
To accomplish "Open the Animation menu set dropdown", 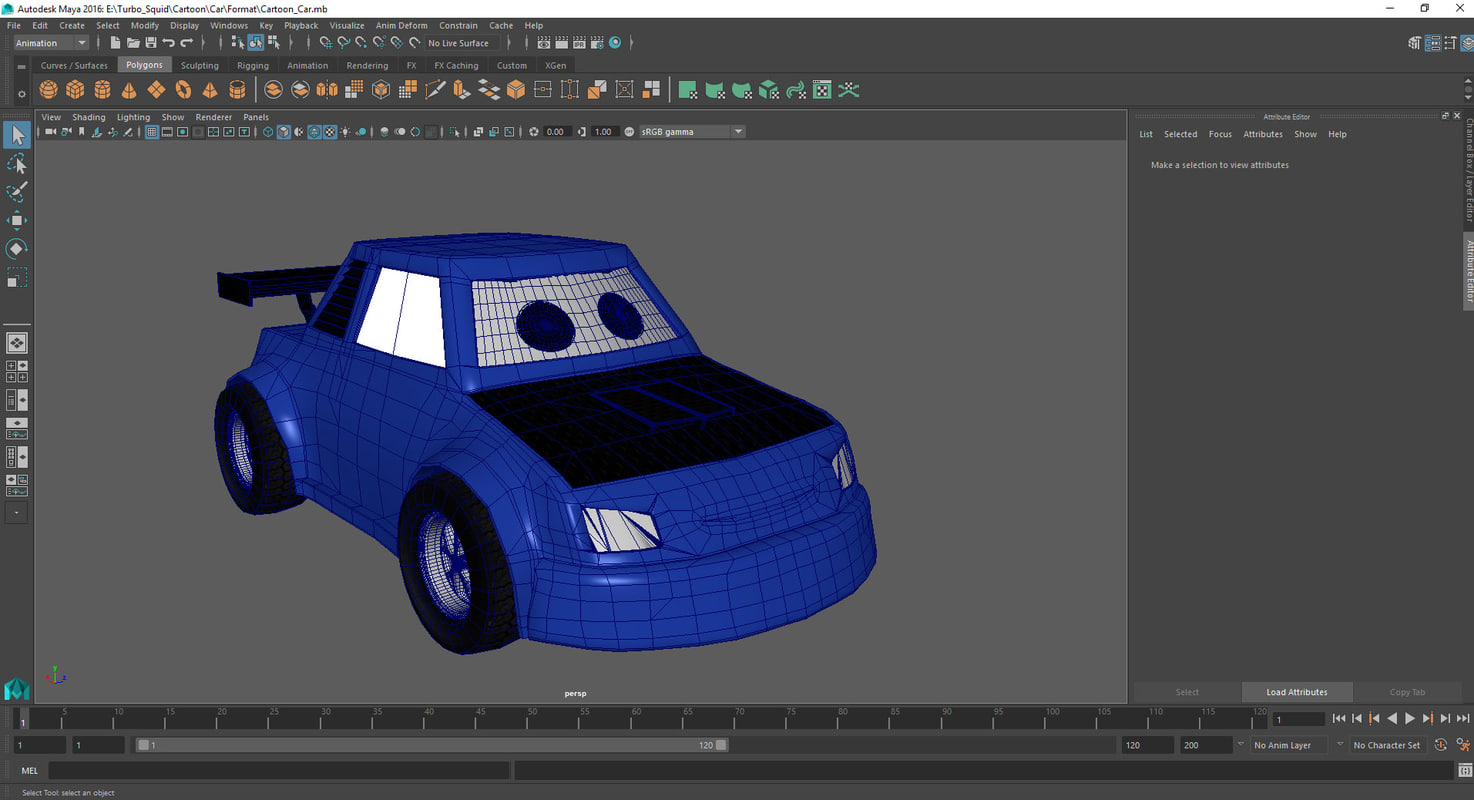I will click(x=50, y=42).
